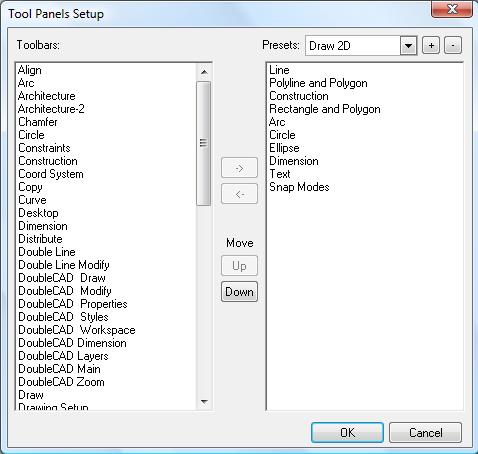Click the Move Down button
The image size is (478, 454).
click(x=239, y=292)
